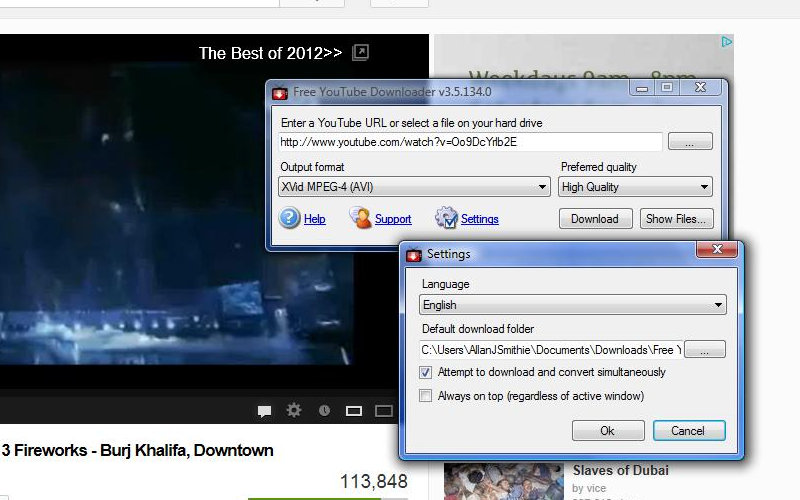Open Slaves of Dubai video thumbnail
This screenshot has width=800, height=500.
pos(503,482)
